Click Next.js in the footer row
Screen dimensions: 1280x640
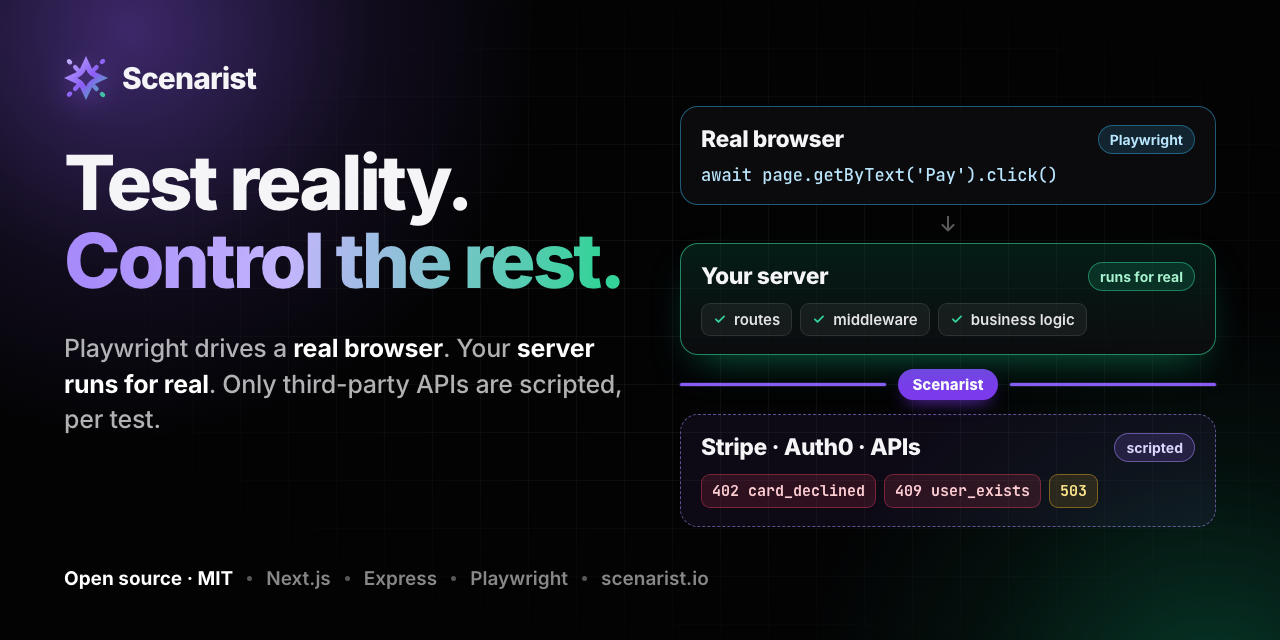click(x=298, y=579)
